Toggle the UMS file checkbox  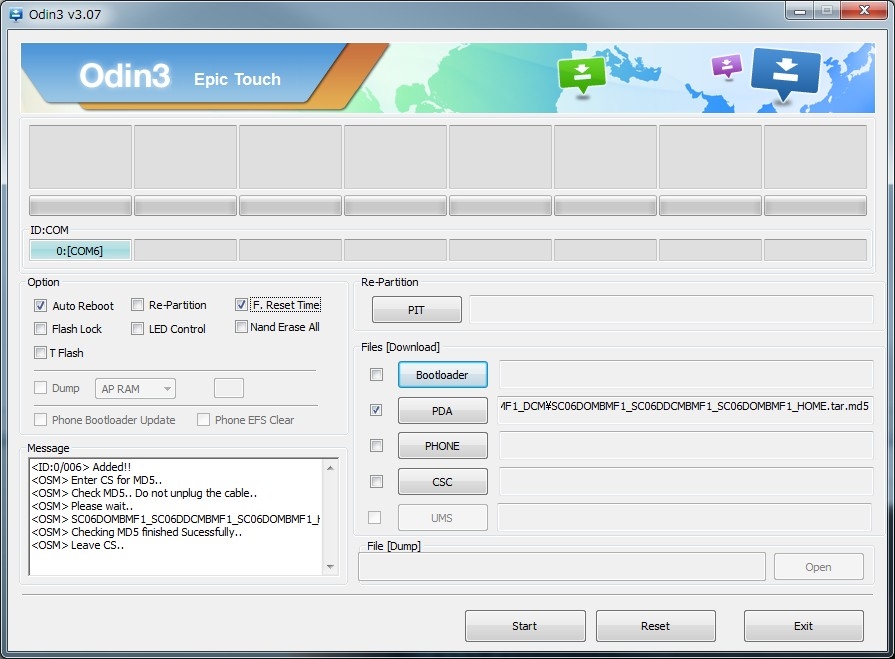374,518
